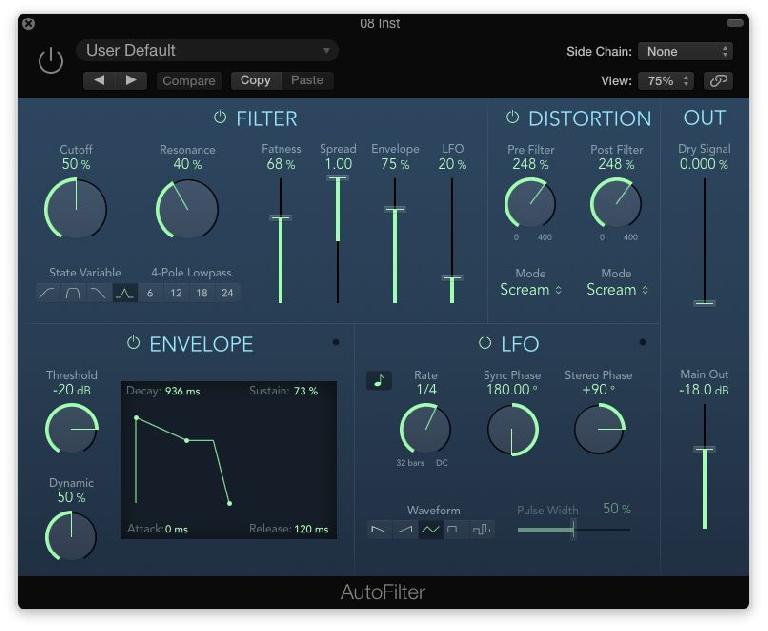Click the Attack 0 ms value
The width and height of the screenshot is (768, 631).
tap(176, 530)
